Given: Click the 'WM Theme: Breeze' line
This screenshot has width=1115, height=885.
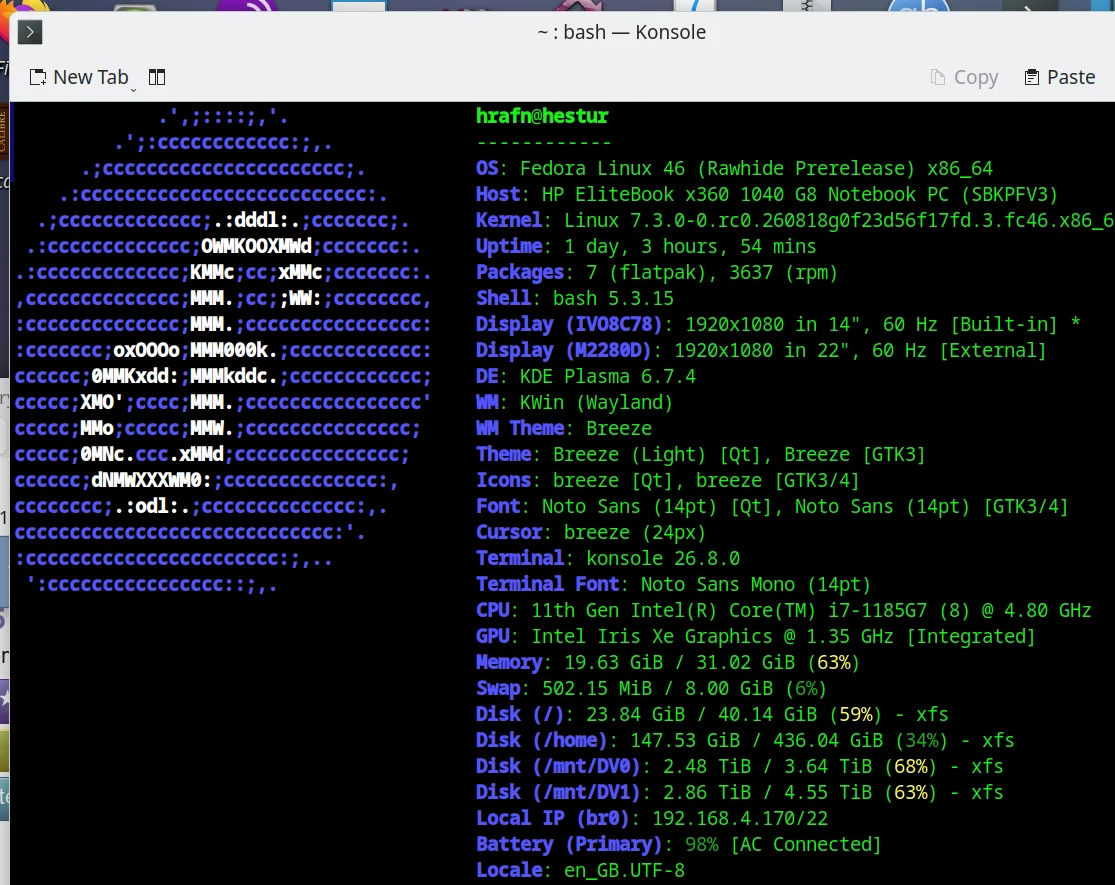Looking at the screenshot, I should pyautogui.click(x=564, y=428).
